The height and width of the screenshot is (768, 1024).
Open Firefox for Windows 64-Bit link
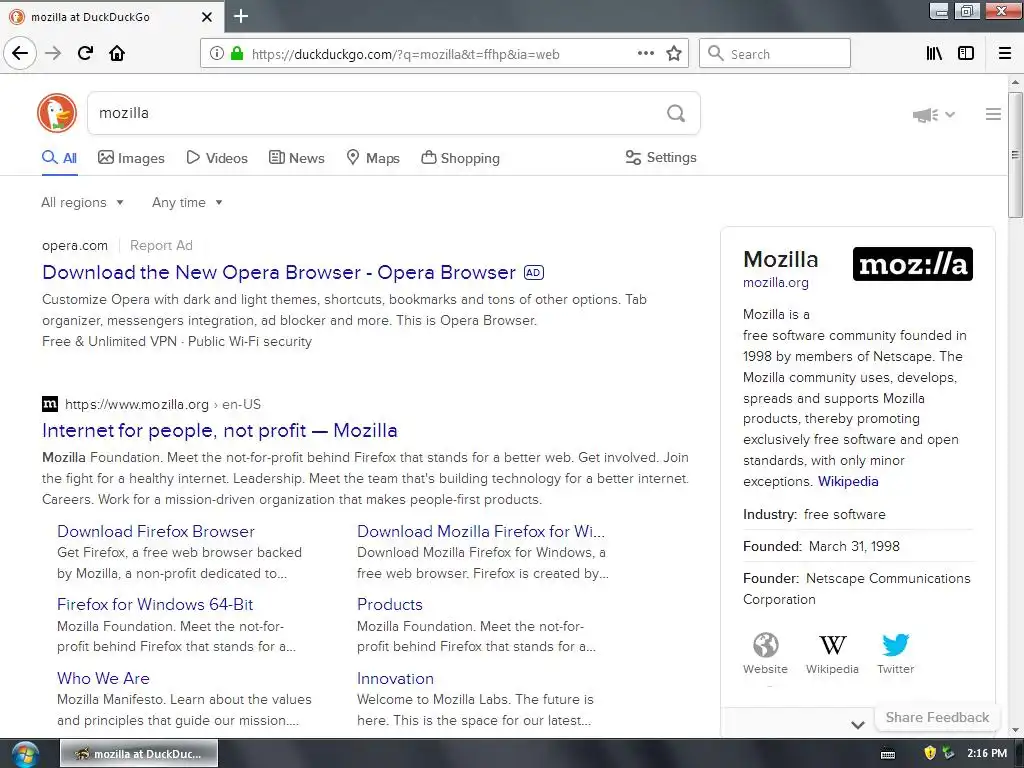[x=155, y=605]
